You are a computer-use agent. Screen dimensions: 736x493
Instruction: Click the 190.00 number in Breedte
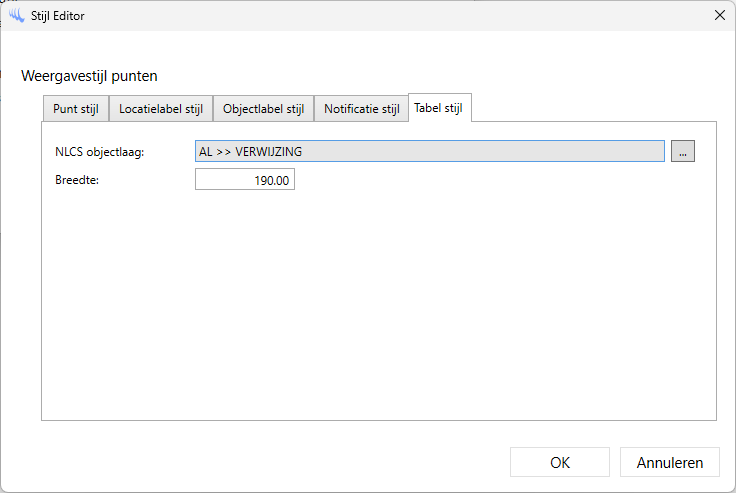coord(270,180)
